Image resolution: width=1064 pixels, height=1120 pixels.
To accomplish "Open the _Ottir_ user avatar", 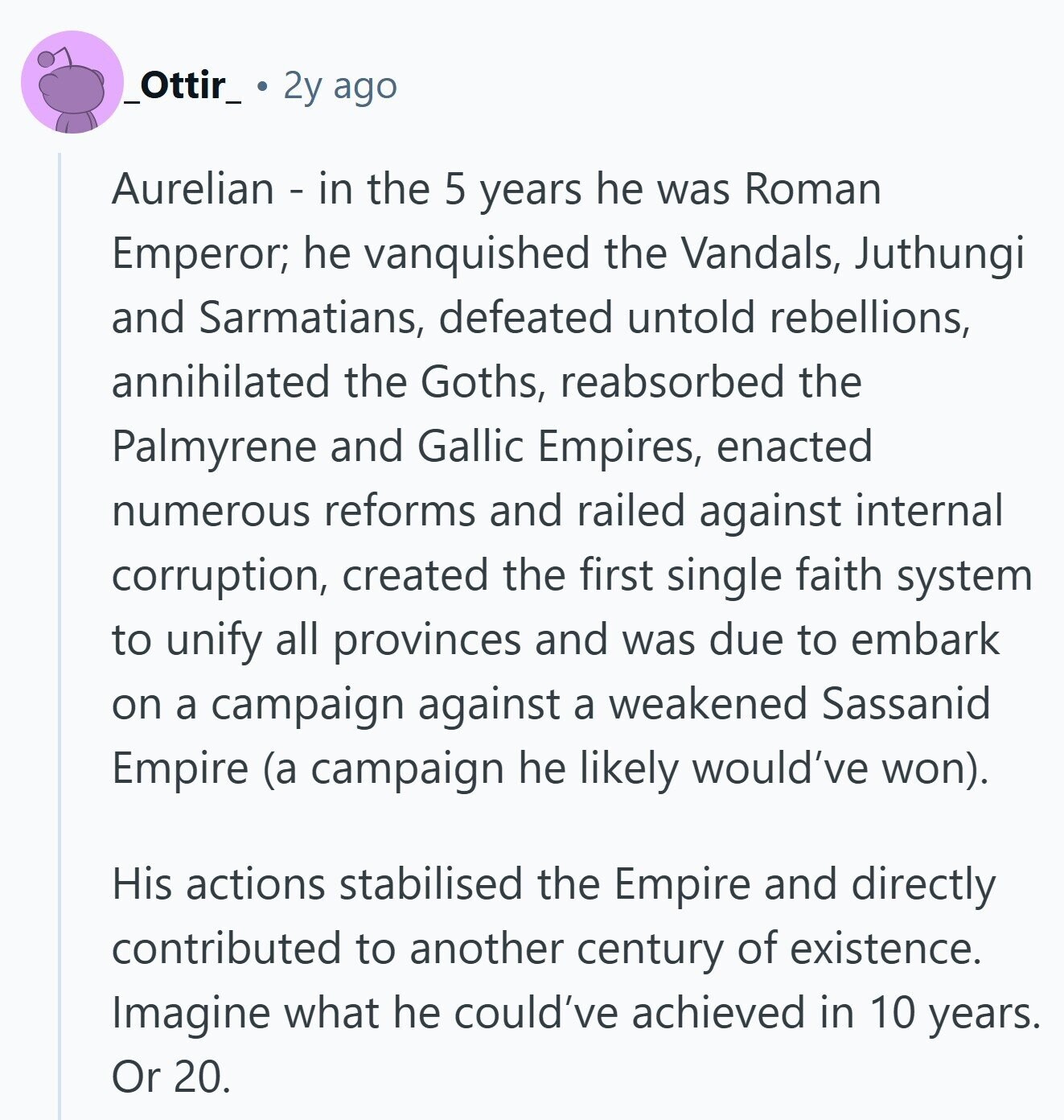I will pyautogui.click(x=72, y=82).
